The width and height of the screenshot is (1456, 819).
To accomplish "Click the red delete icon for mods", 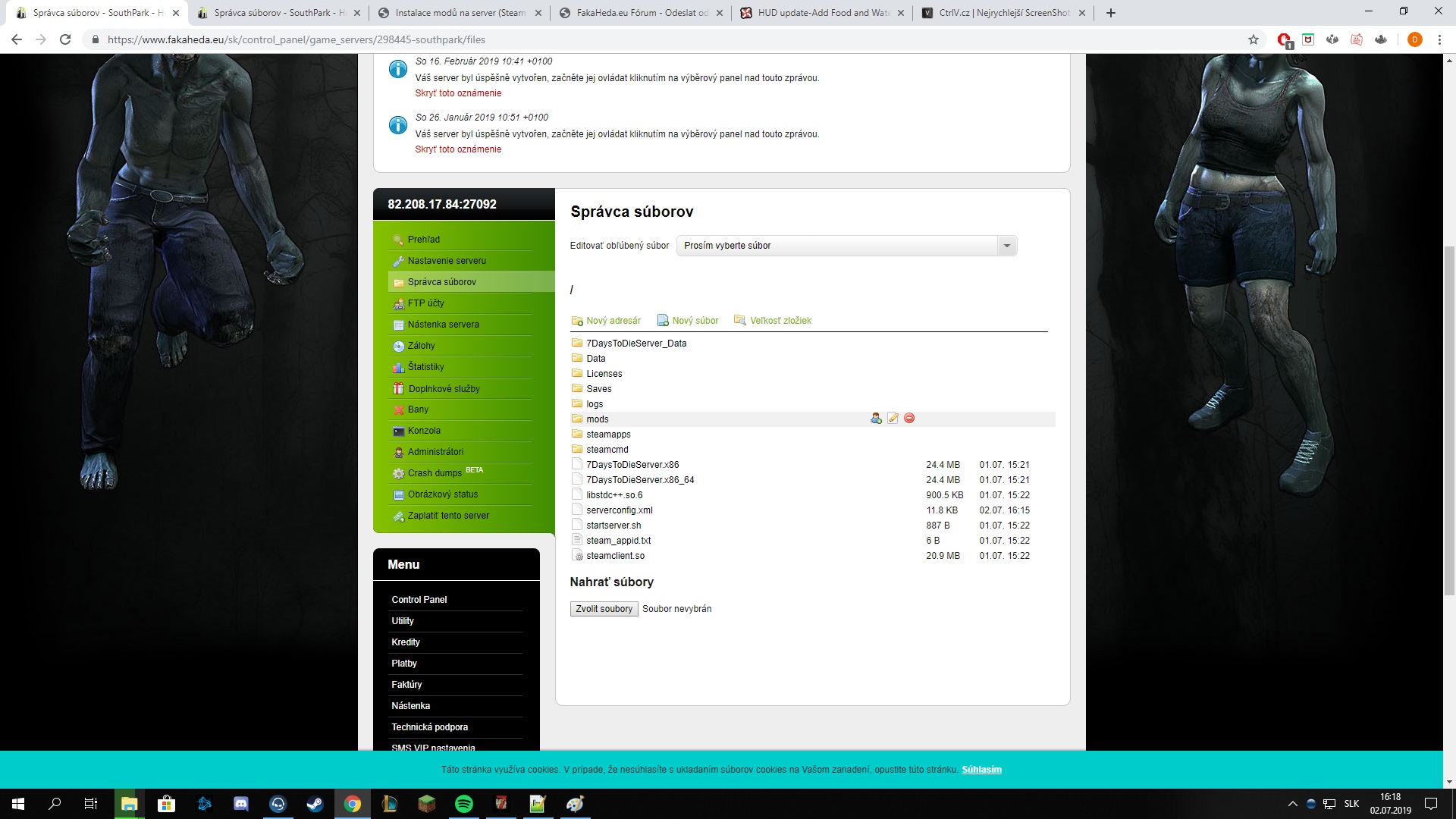I will tap(909, 419).
